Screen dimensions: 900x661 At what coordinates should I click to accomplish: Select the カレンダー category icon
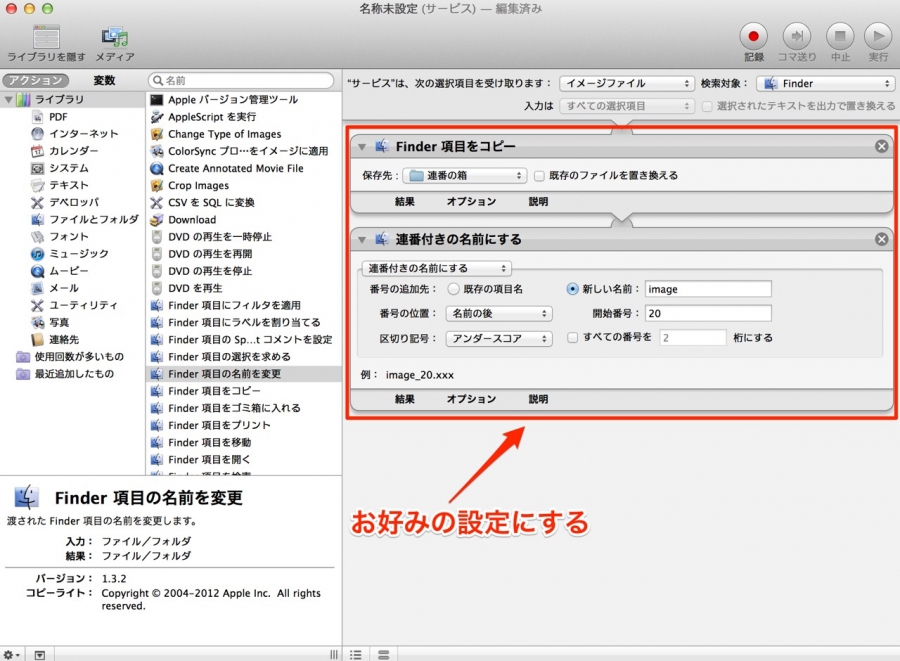click(x=37, y=151)
